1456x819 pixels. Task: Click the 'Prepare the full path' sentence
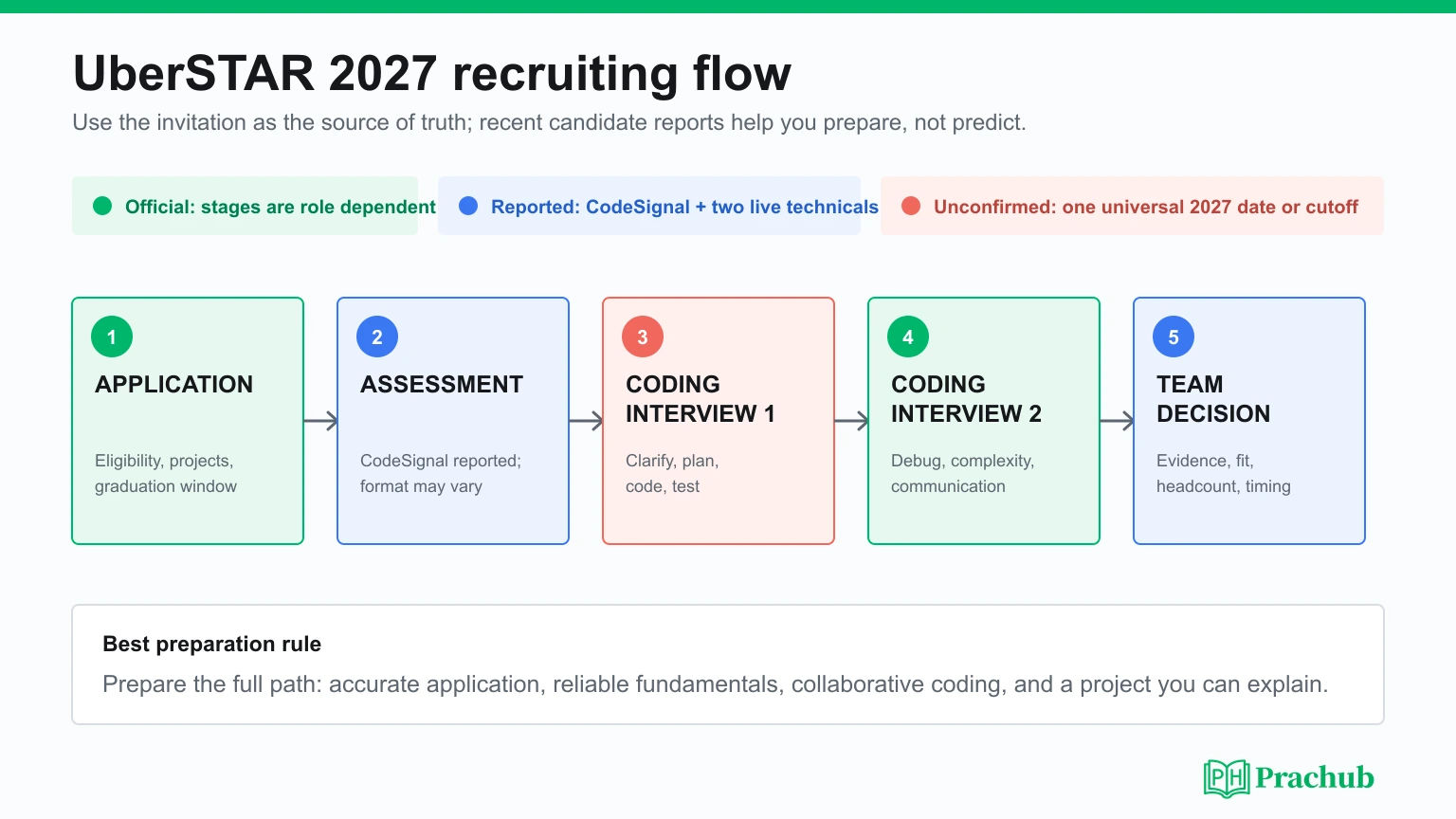(716, 684)
